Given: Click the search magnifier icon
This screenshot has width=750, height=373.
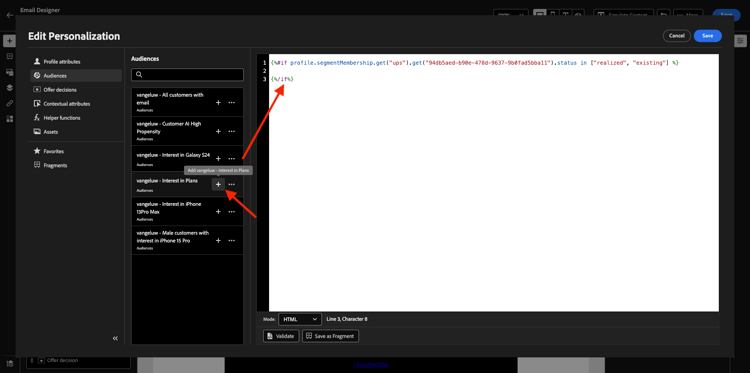Looking at the screenshot, I should point(139,75).
